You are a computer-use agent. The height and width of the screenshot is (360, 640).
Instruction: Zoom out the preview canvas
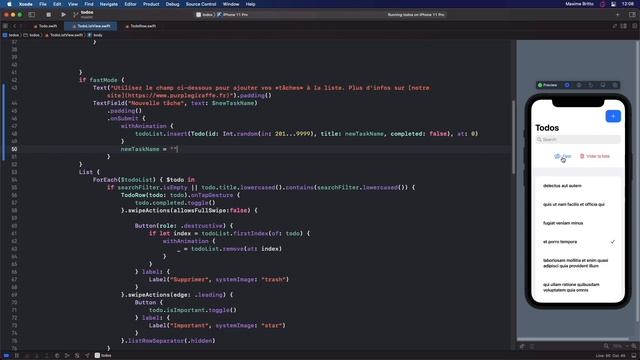point(606,346)
